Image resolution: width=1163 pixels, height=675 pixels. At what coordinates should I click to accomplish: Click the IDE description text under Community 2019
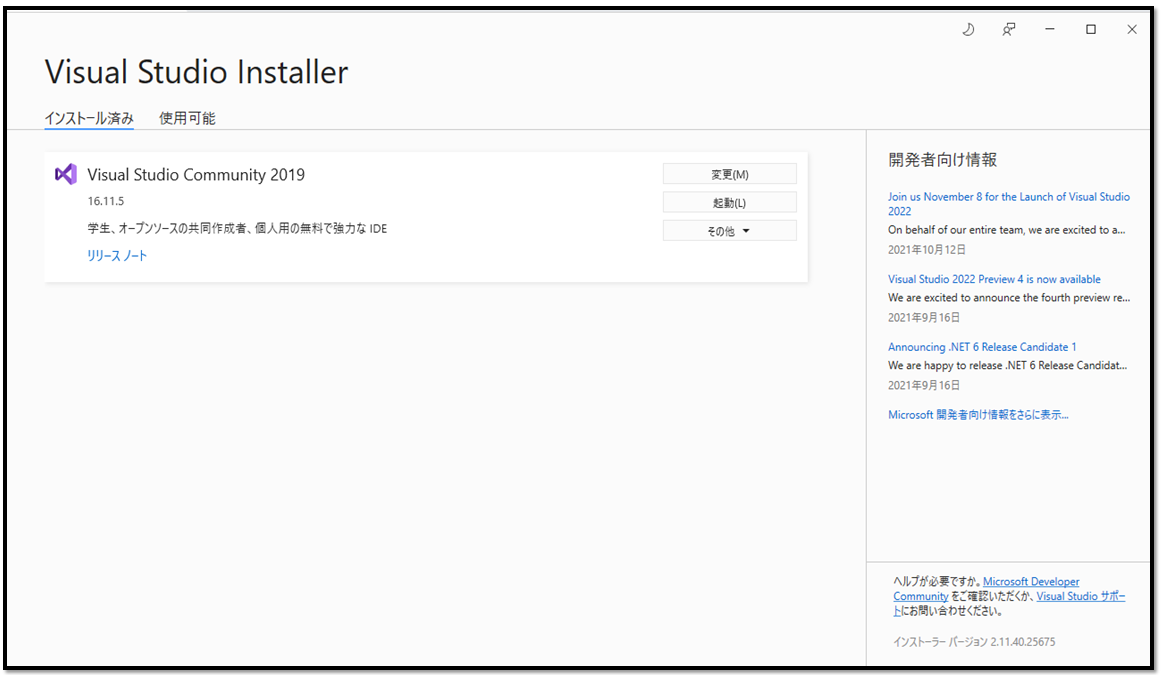coord(237,228)
